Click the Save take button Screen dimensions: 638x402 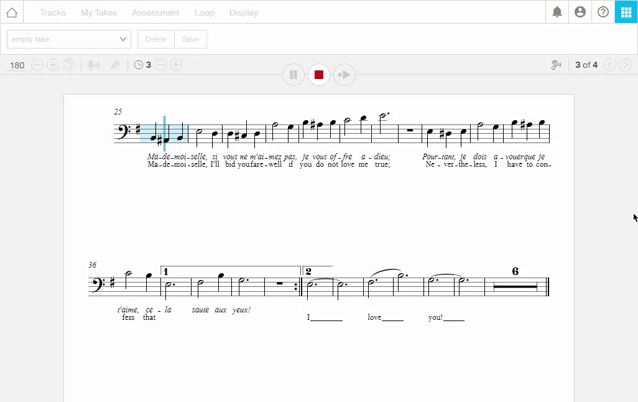coord(190,39)
